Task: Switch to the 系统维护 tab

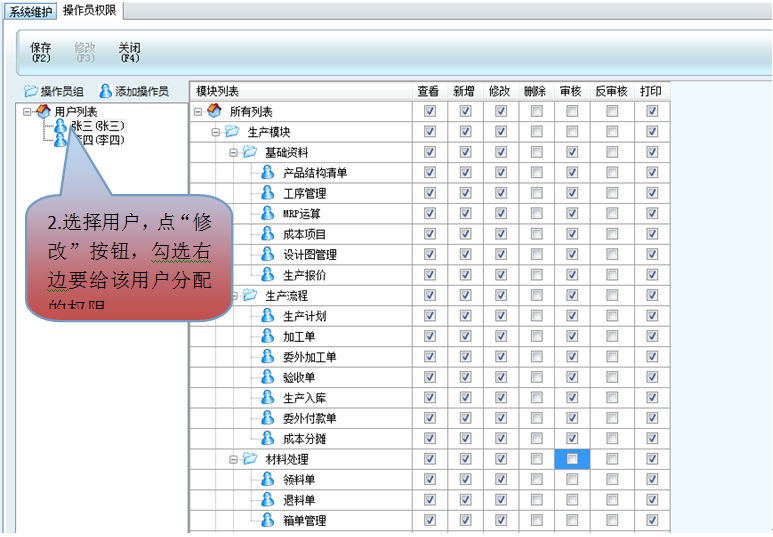Action: point(29,11)
